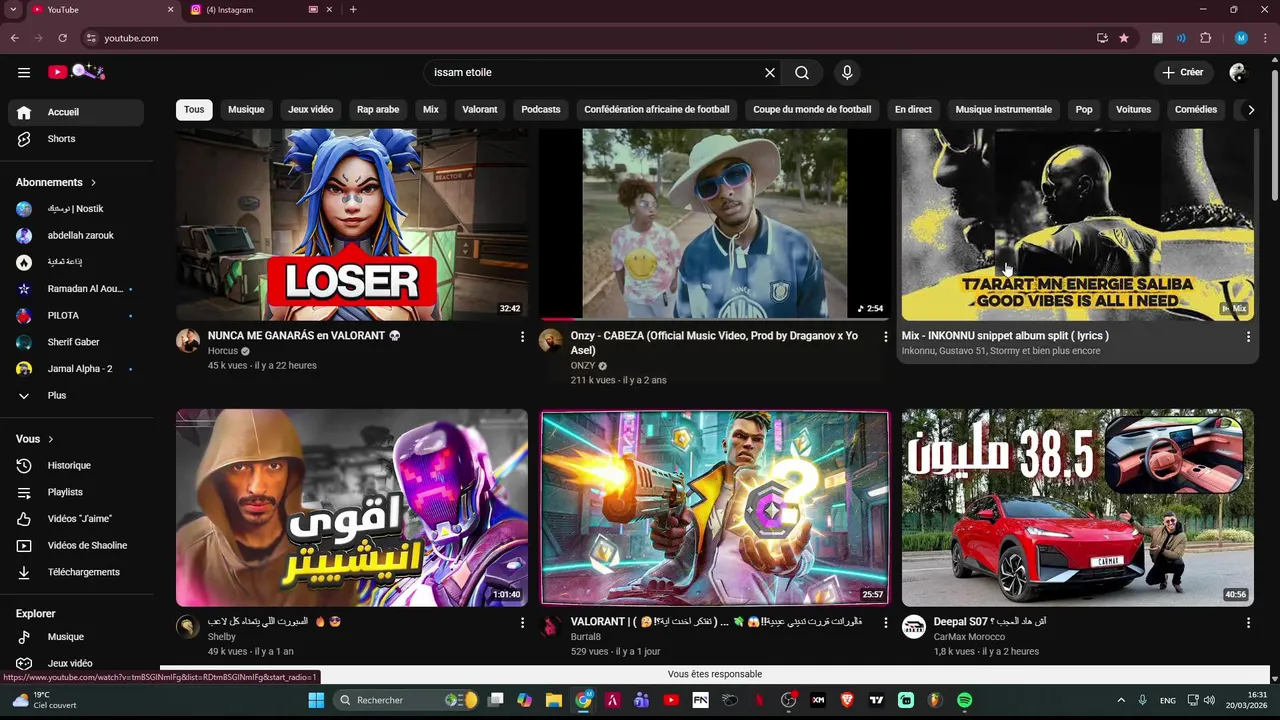Screen dimensions: 1280x720
Task: Open the YouTube hamburger guide menu
Action: coord(24,72)
